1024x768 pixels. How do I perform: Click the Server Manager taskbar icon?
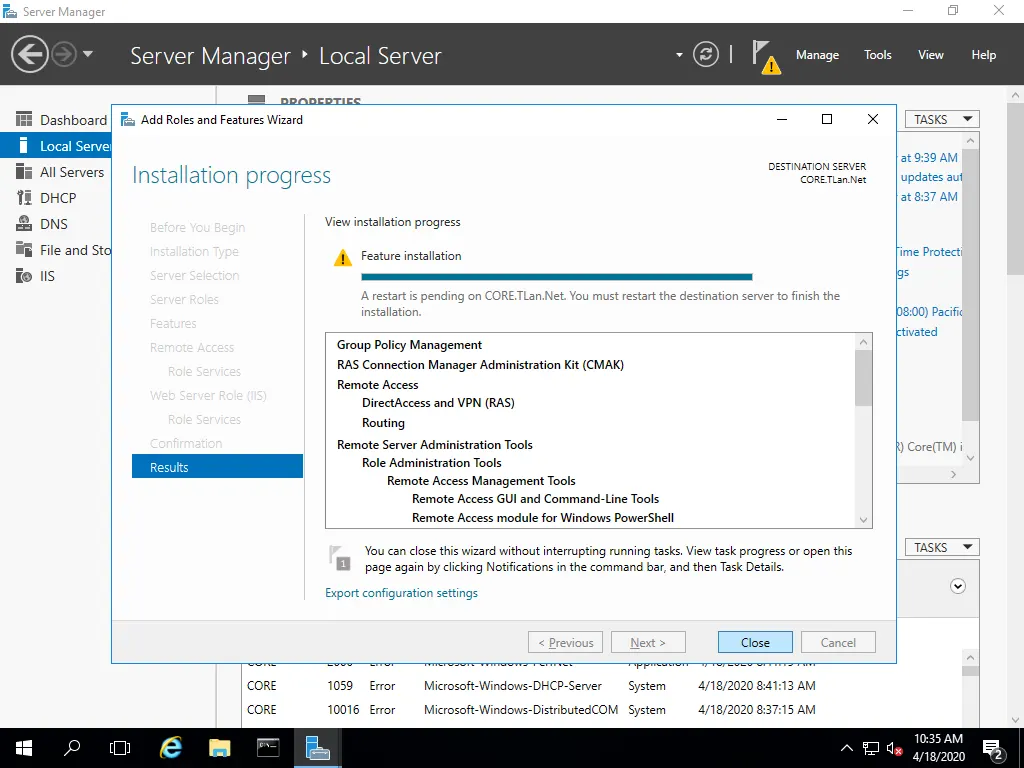[x=317, y=748]
